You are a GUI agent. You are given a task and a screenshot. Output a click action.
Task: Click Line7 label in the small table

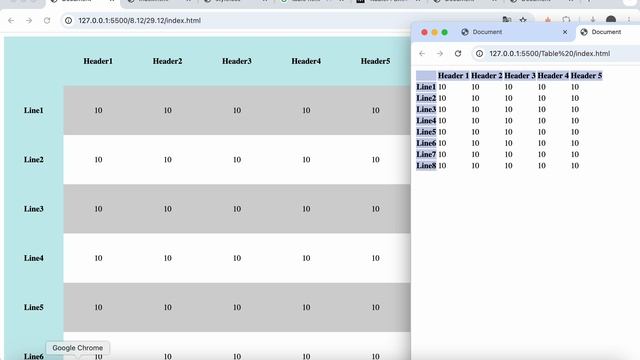pyautogui.click(x=426, y=154)
